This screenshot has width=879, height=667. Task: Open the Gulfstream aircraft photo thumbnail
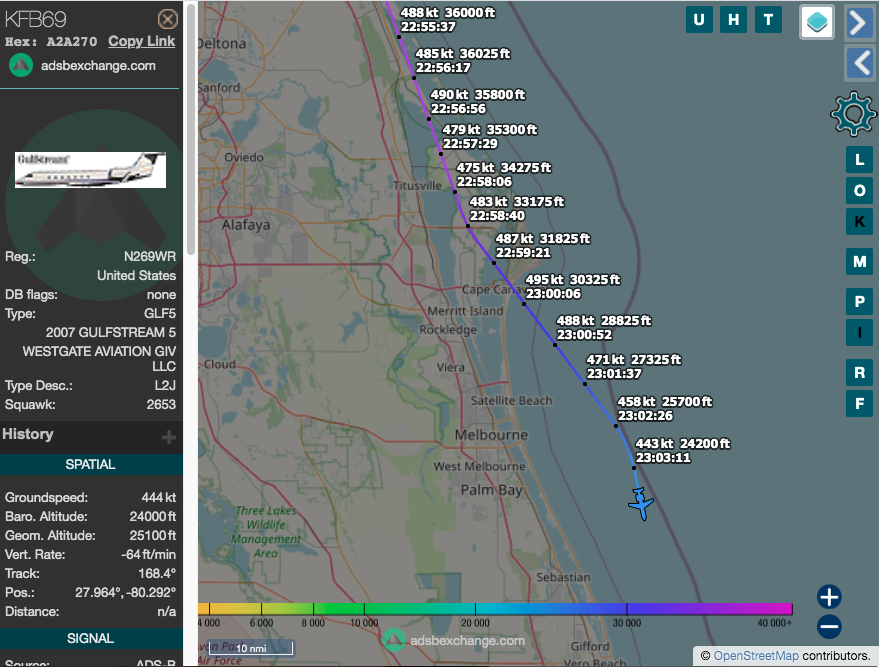coord(90,170)
